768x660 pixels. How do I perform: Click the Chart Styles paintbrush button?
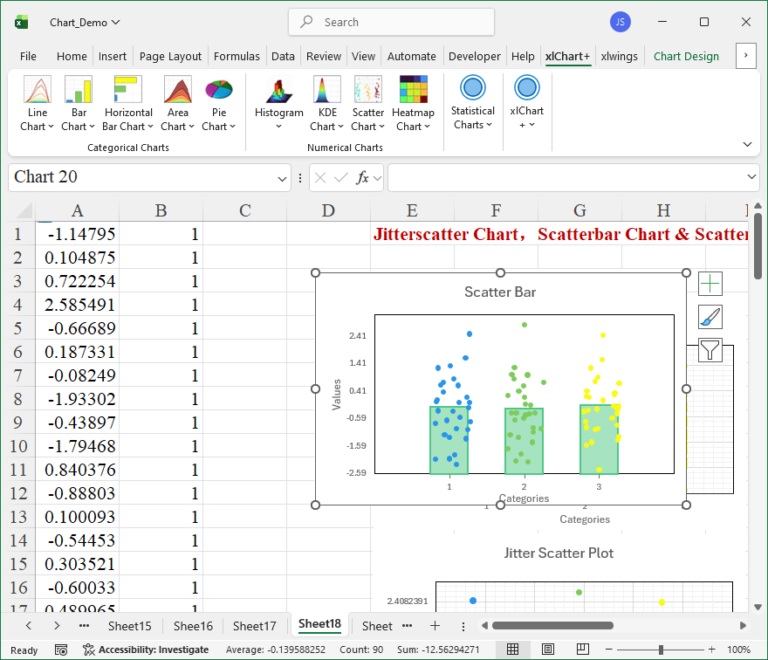pyautogui.click(x=710, y=317)
